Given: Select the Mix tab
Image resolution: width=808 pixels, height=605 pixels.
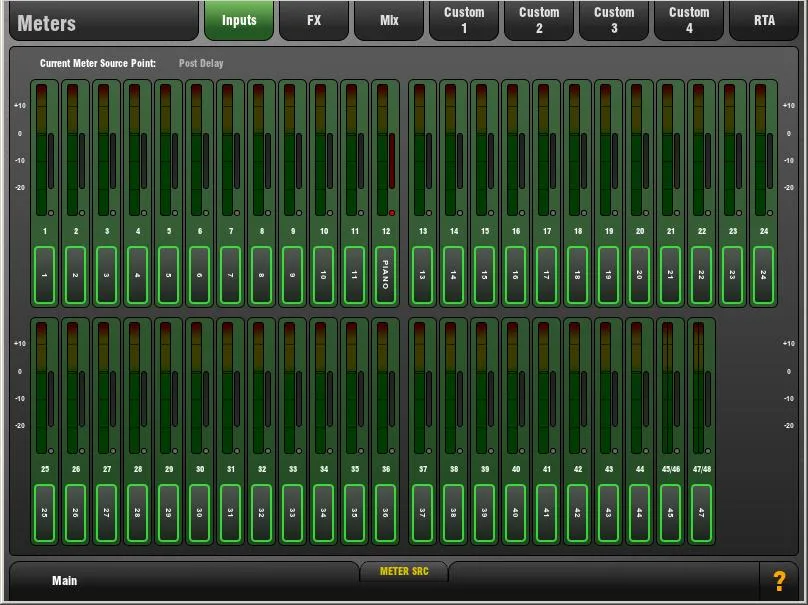Looking at the screenshot, I should pyautogui.click(x=389, y=20).
